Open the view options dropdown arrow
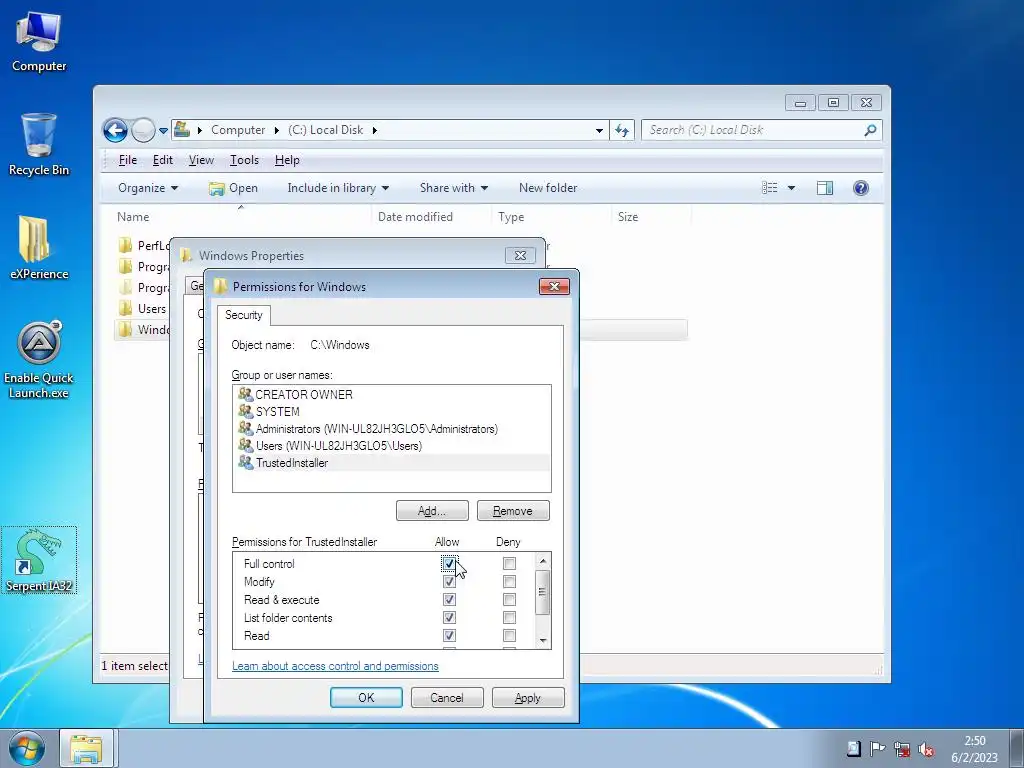The image size is (1024, 768). (x=791, y=188)
